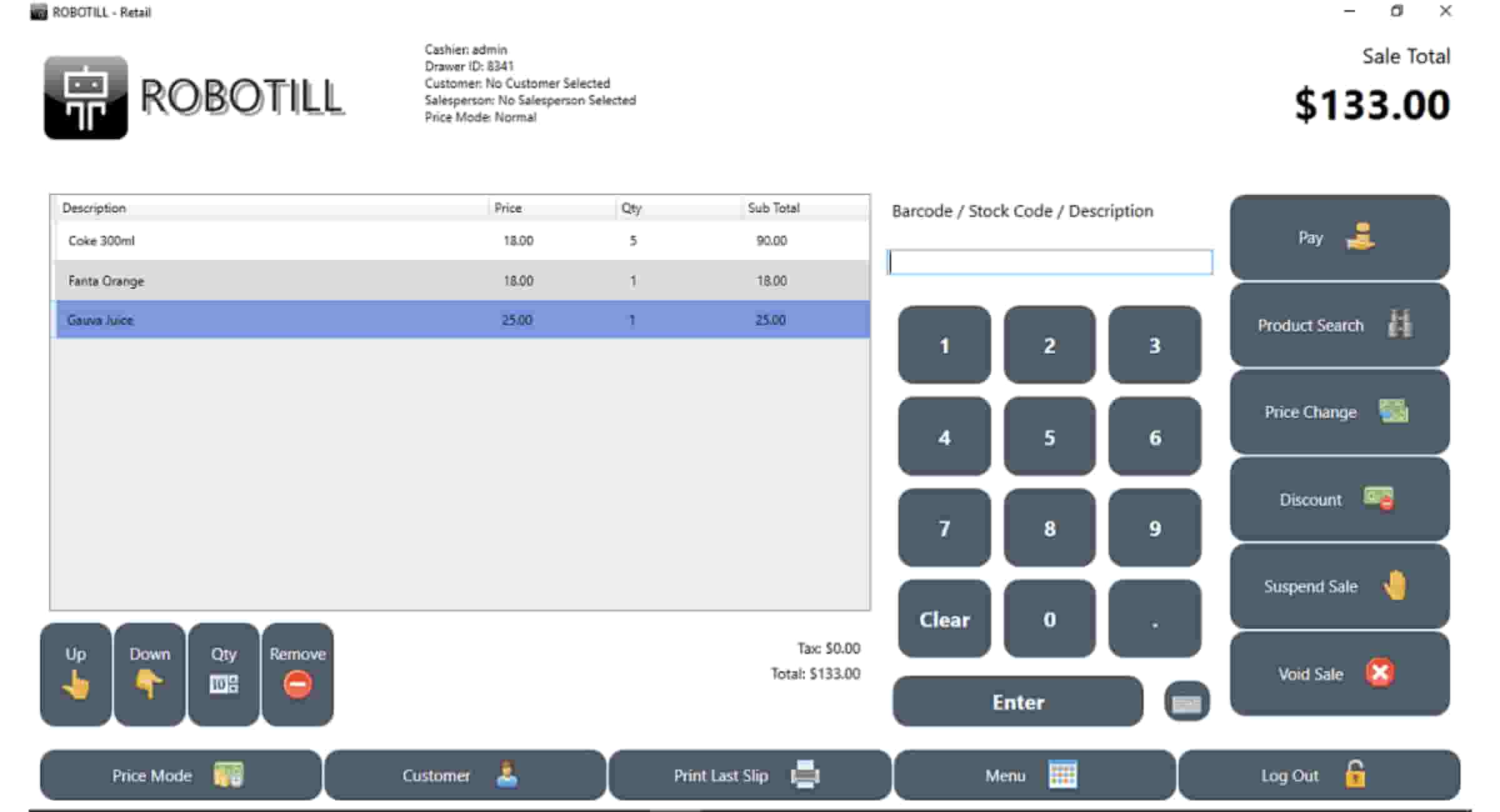Focus the Barcode / Stock Code input field

pyautogui.click(x=1050, y=262)
